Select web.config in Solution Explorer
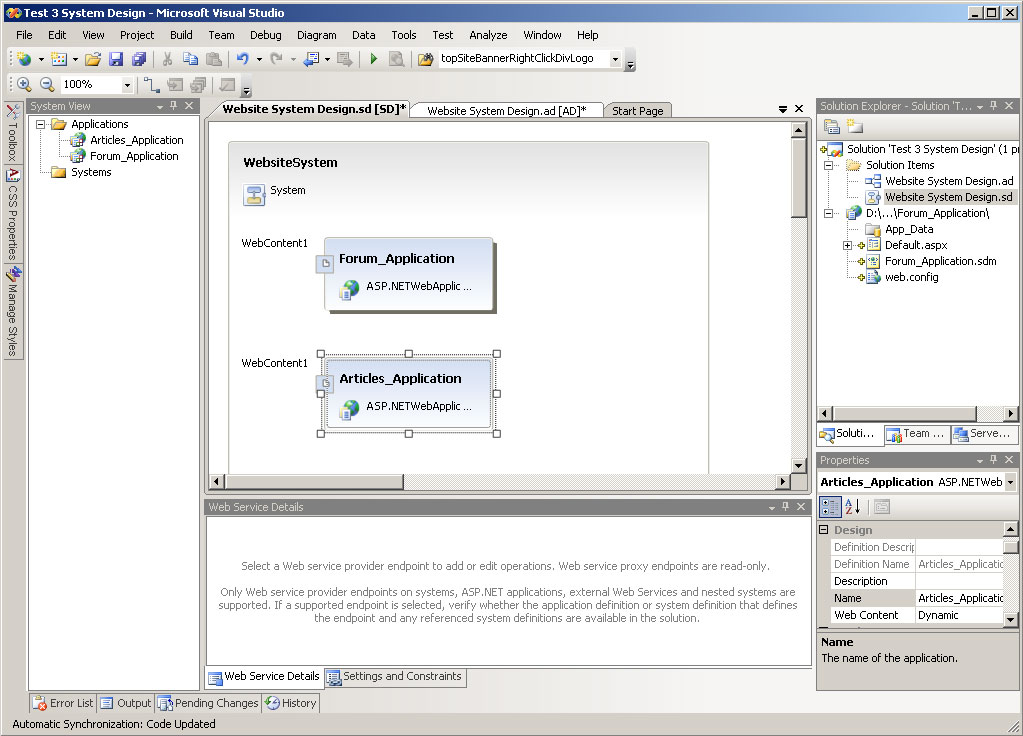 [x=911, y=277]
